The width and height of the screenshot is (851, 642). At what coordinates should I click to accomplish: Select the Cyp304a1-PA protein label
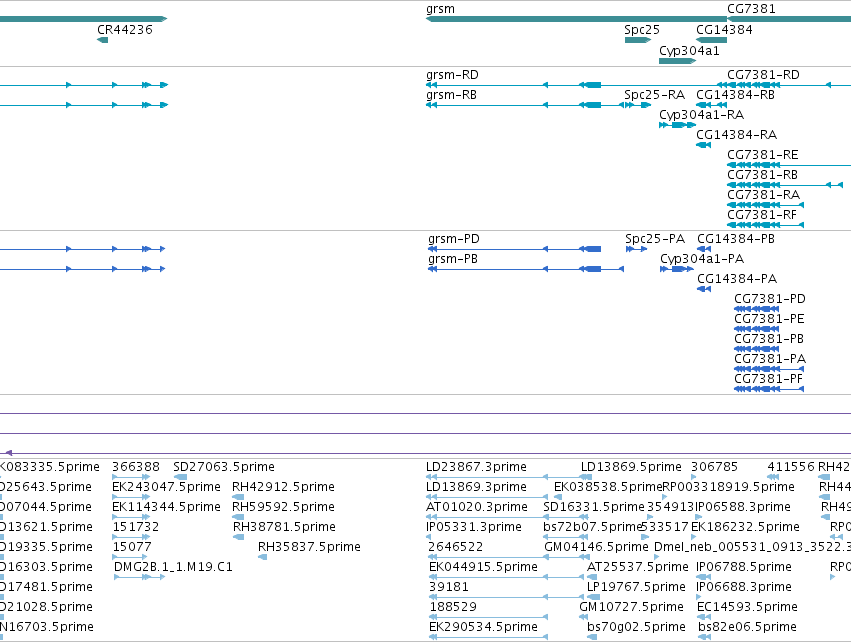pyautogui.click(x=702, y=259)
